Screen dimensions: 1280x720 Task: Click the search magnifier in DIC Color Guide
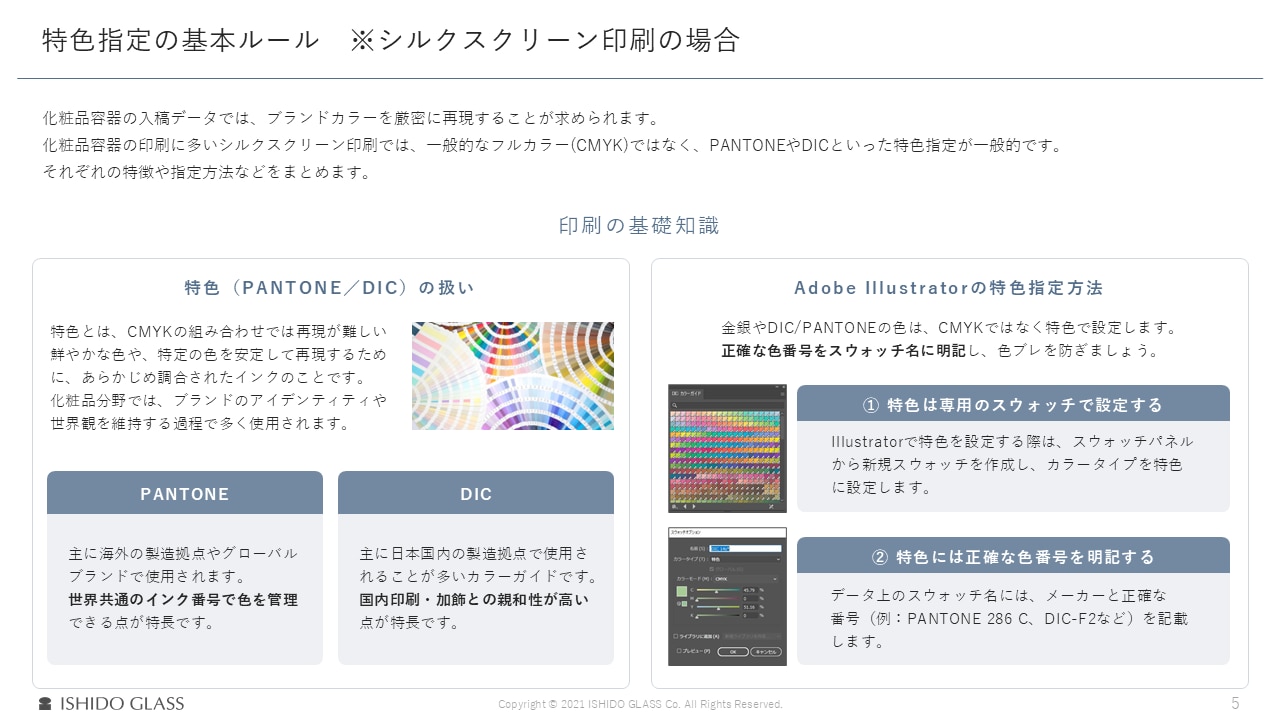tap(676, 405)
